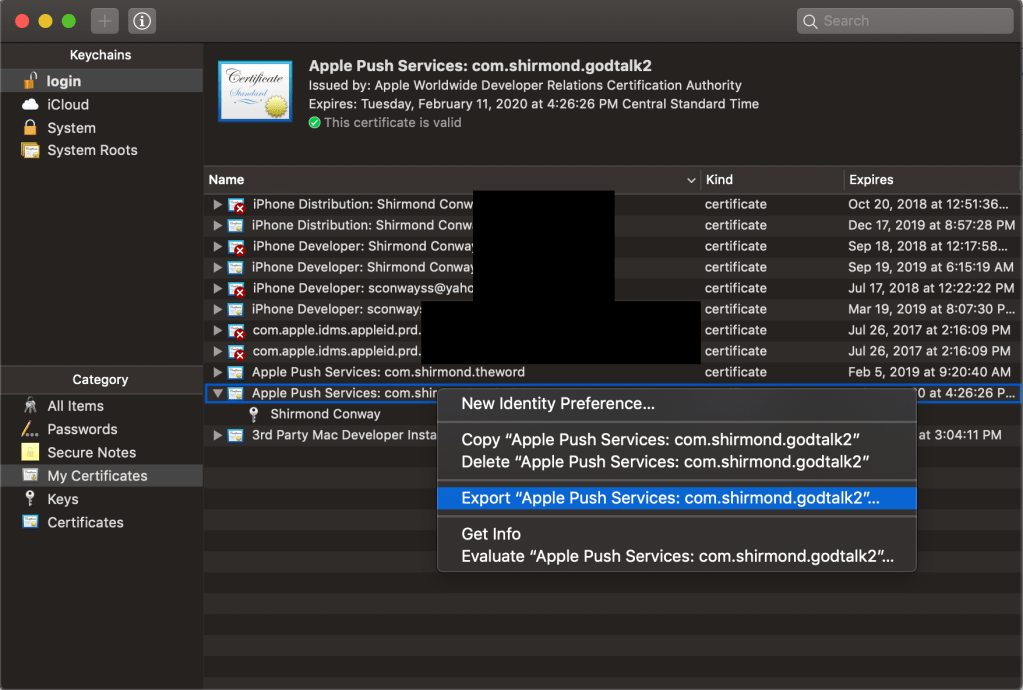Click the System Roots folder icon
Viewport: 1023px width, 690px height.
click(x=30, y=151)
